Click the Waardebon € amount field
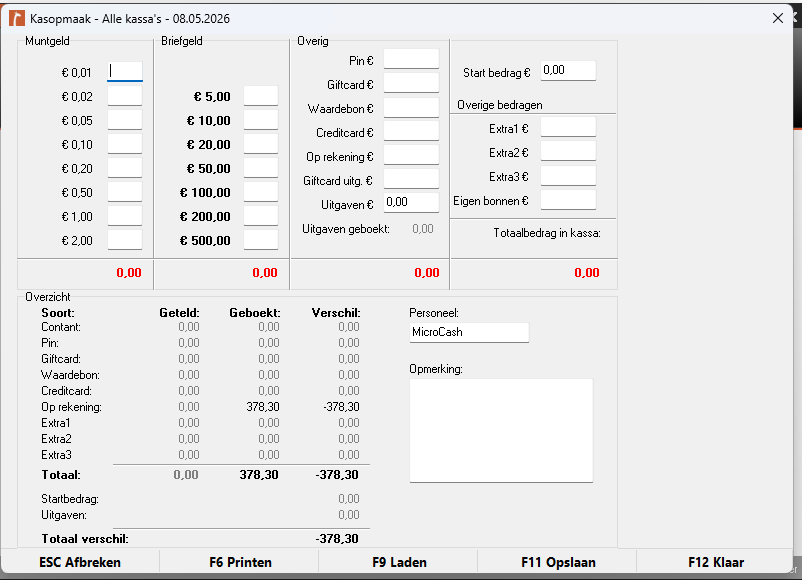802x580 pixels. click(x=411, y=107)
